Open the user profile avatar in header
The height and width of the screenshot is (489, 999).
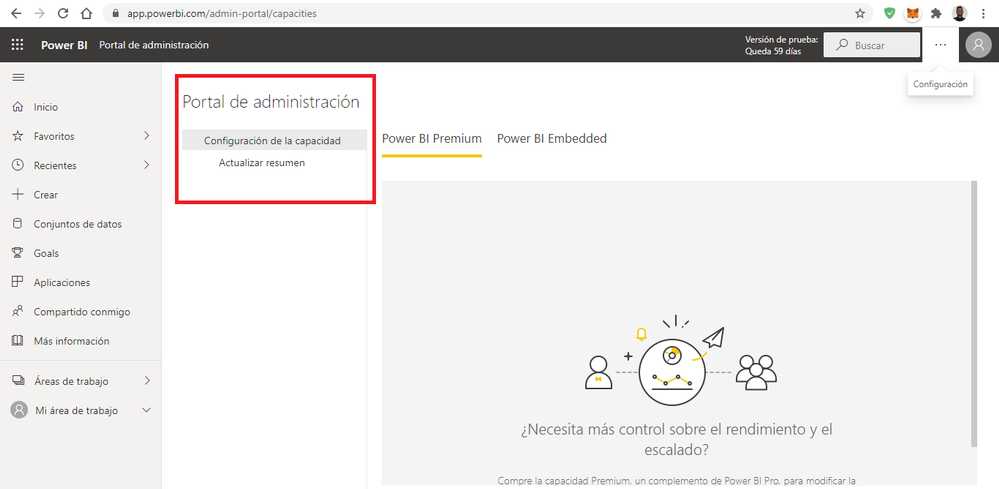pos(978,45)
